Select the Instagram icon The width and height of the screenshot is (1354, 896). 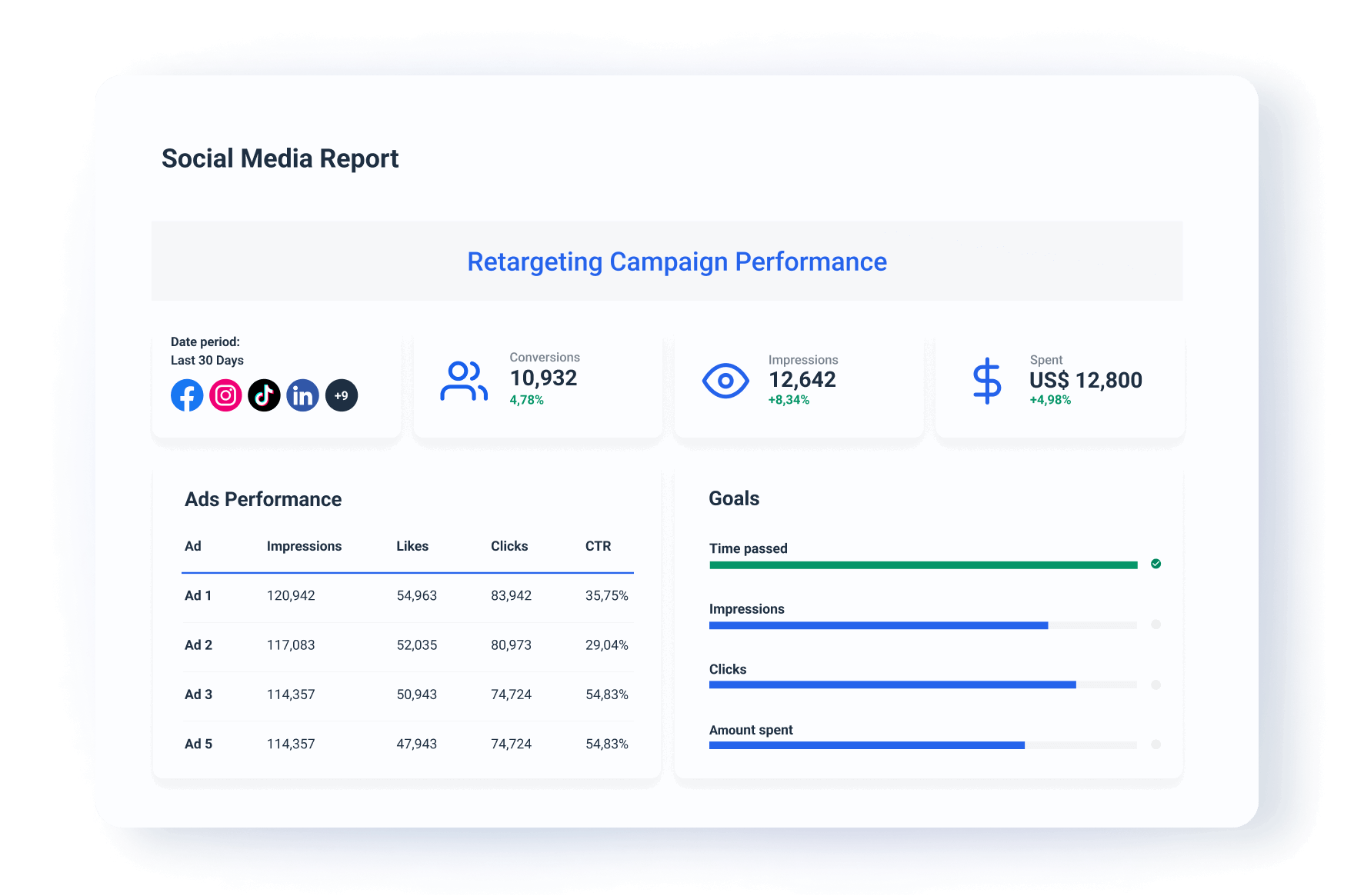225,395
